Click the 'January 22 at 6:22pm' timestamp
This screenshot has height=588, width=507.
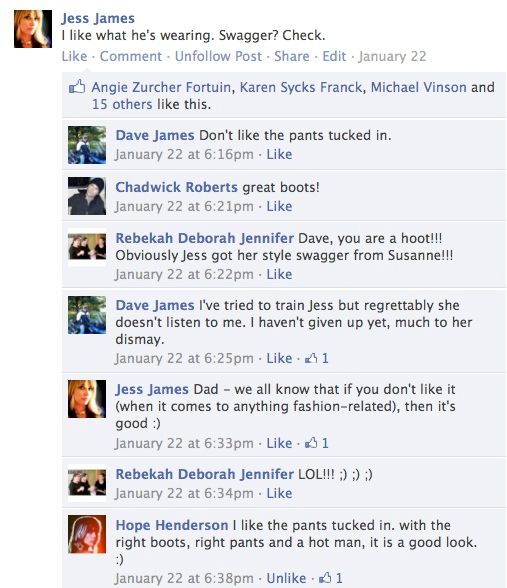coord(184,274)
